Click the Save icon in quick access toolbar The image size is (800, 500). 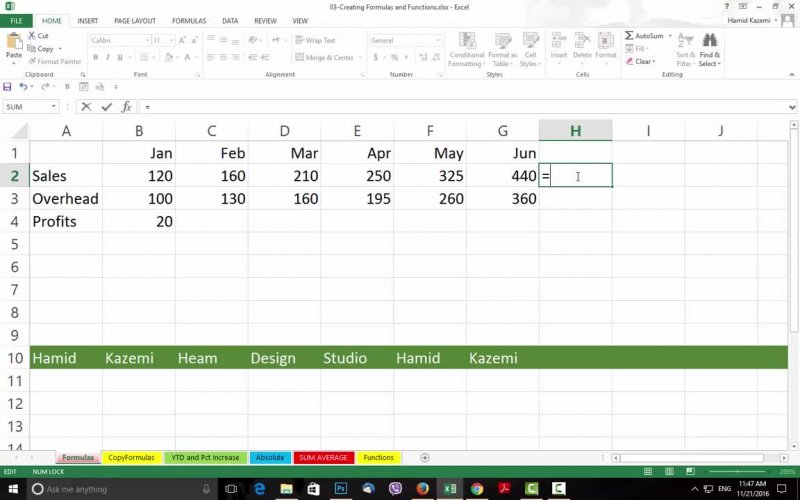point(8,87)
